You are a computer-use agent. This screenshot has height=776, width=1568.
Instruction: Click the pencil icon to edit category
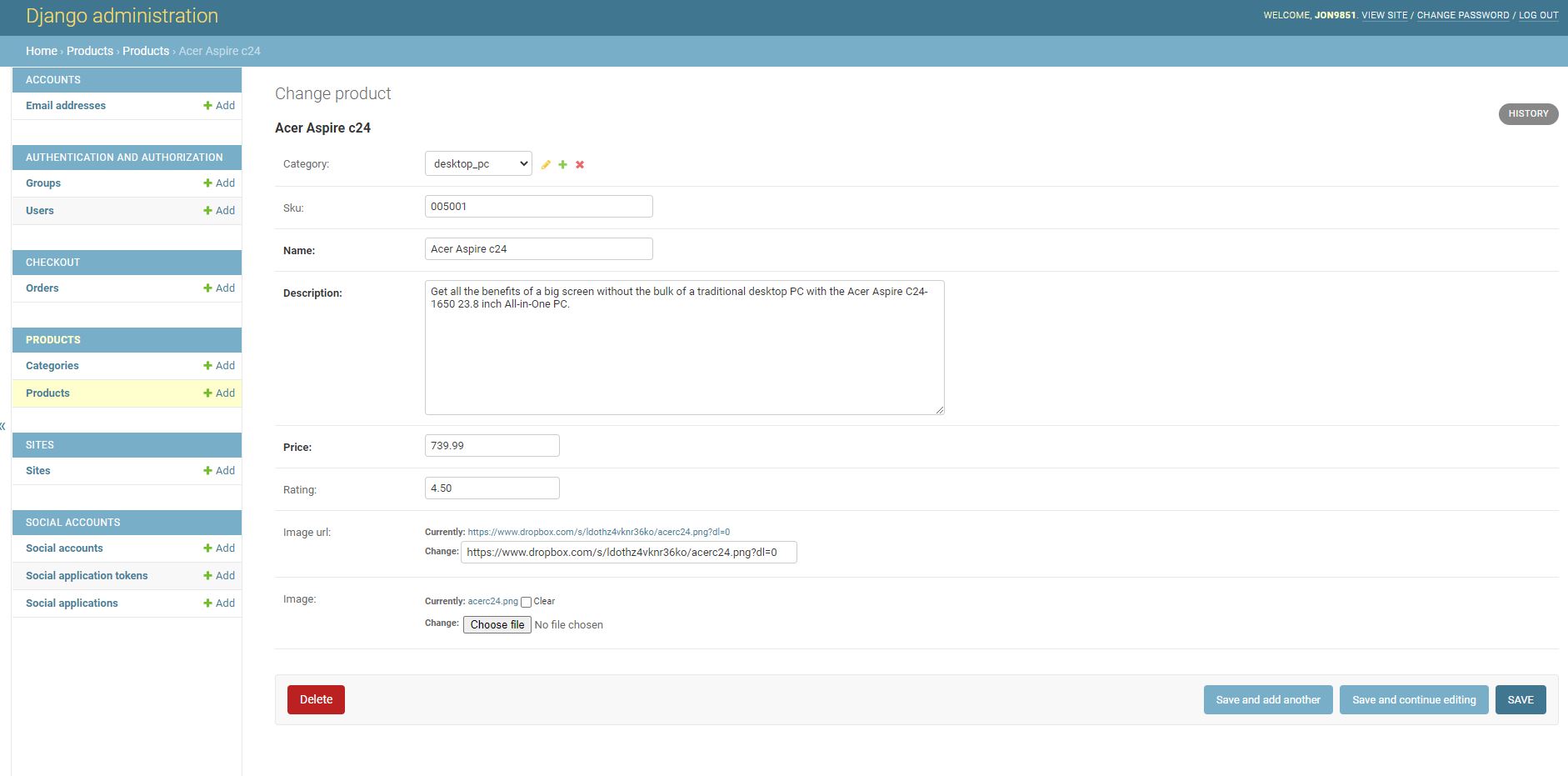coord(546,165)
